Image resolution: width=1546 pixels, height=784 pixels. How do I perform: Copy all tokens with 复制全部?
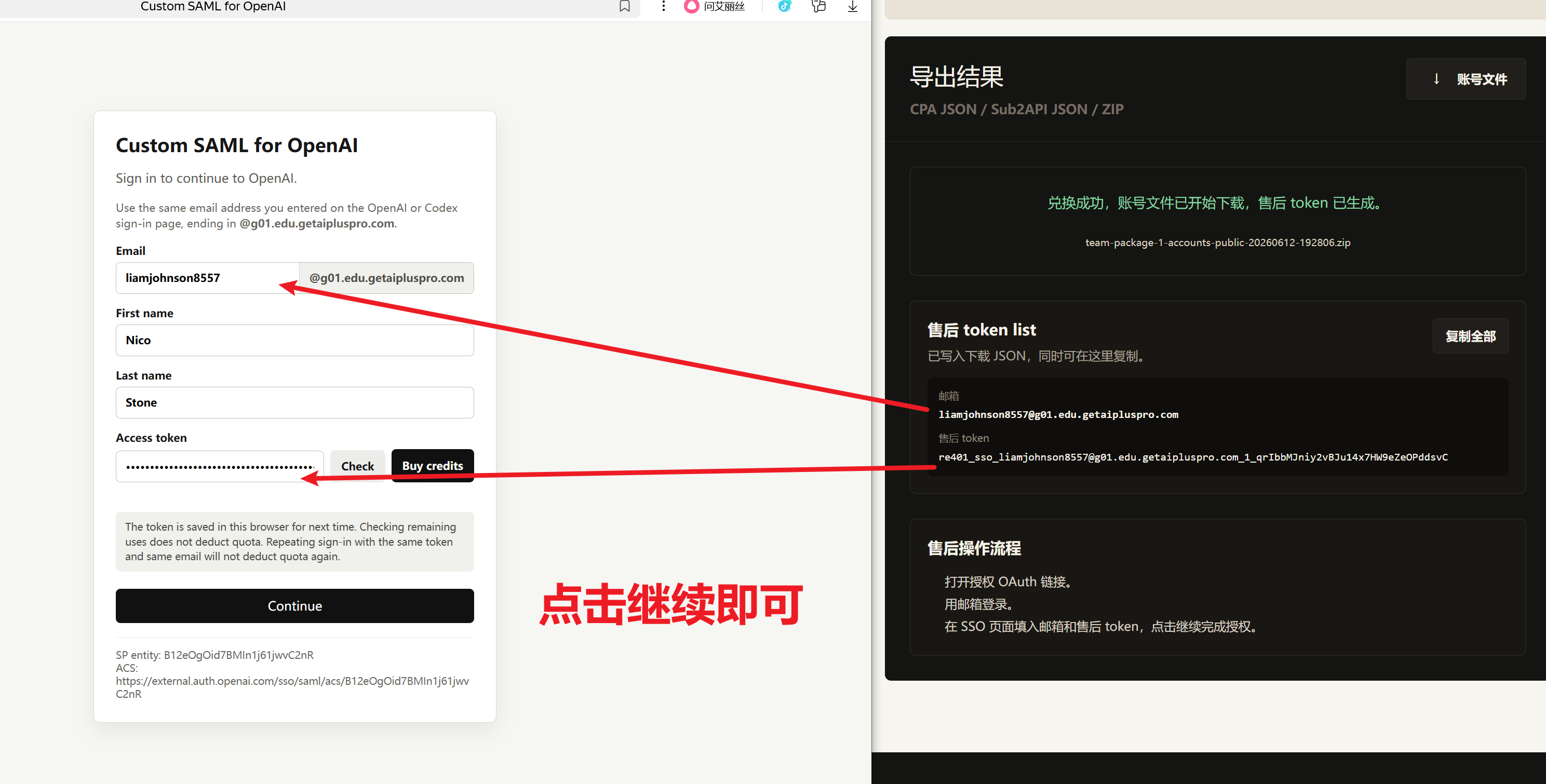point(1470,336)
